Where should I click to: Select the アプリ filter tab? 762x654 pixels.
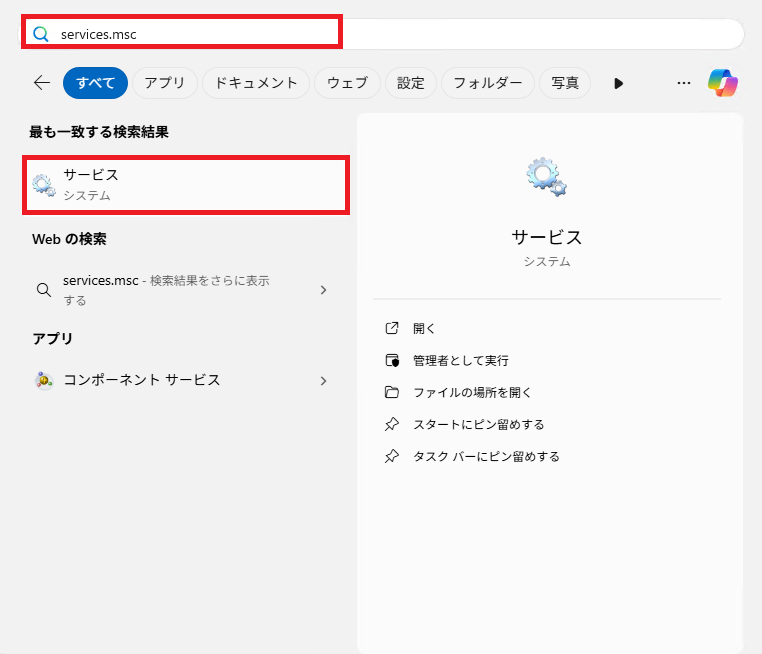pyautogui.click(x=165, y=83)
